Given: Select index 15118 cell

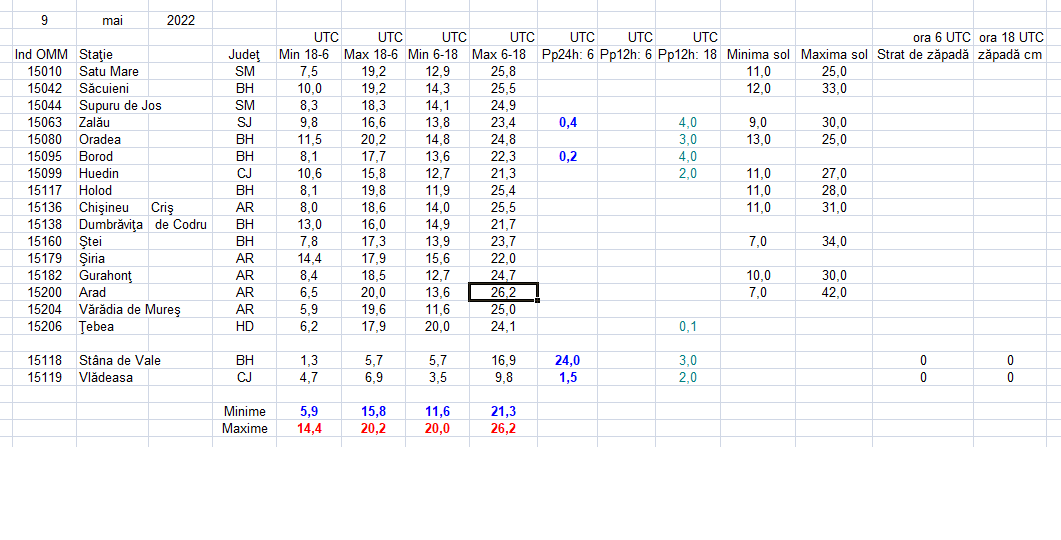Looking at the screenshot, I should (44, 360).
